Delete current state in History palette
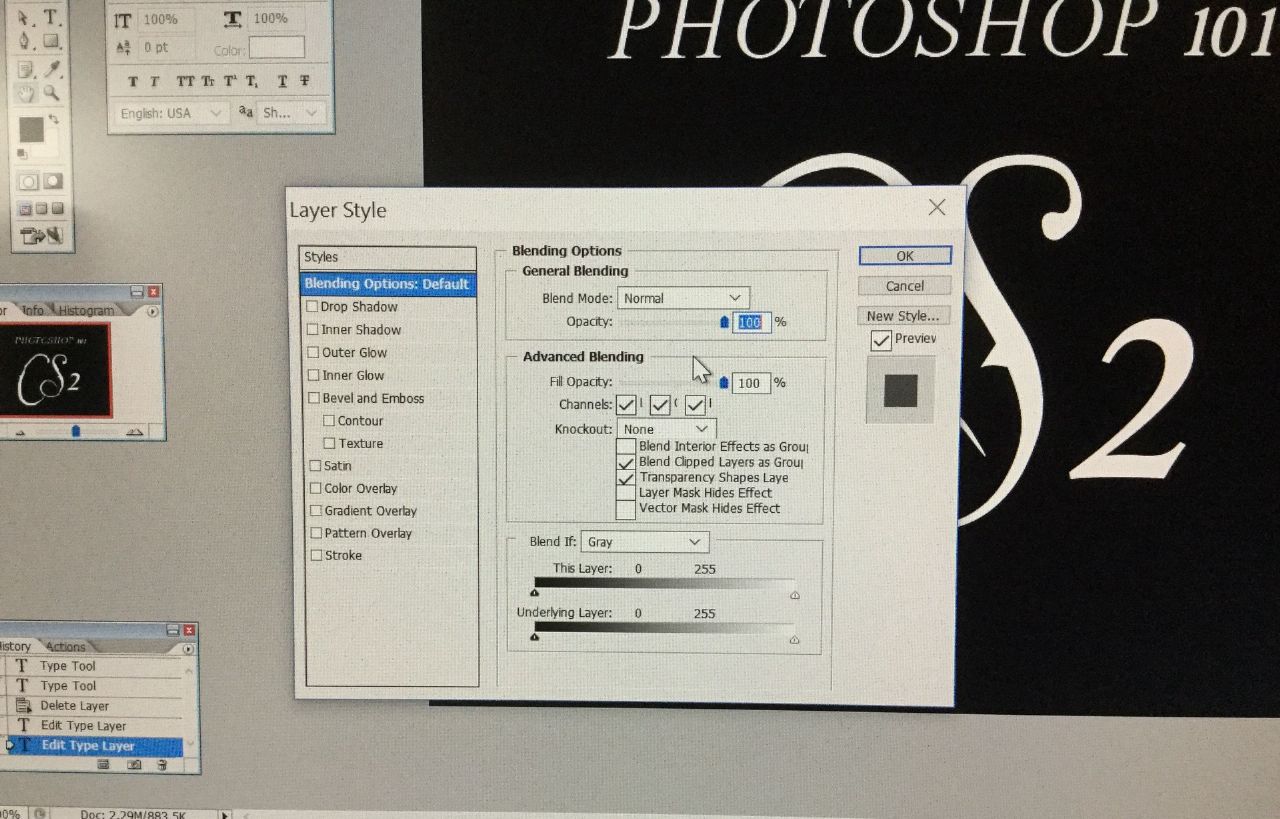Viewport: 1280px width, 819px height. point(162,764)
